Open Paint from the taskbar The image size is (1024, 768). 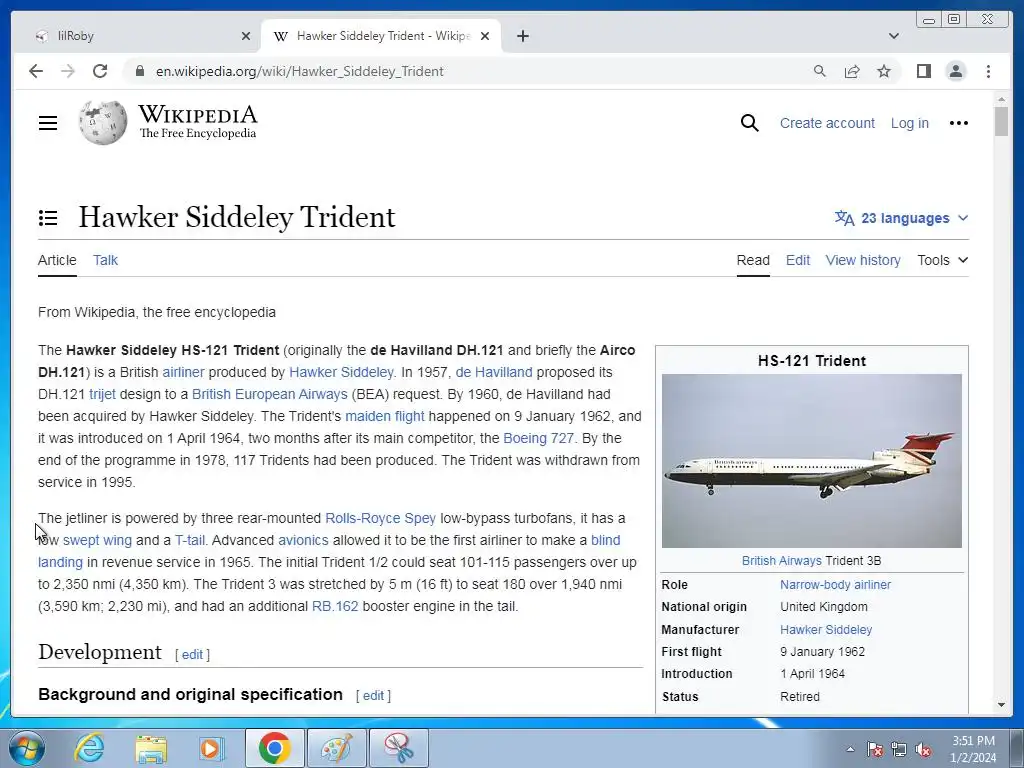pos(336,748)
